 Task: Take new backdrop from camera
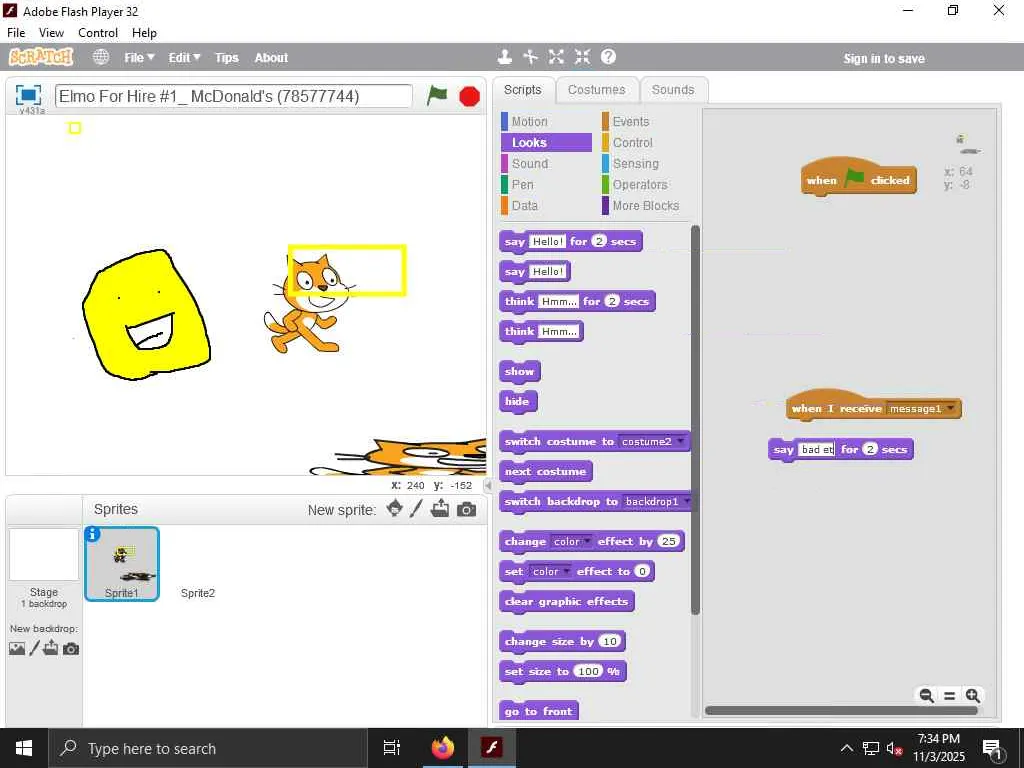click(71, 648)
